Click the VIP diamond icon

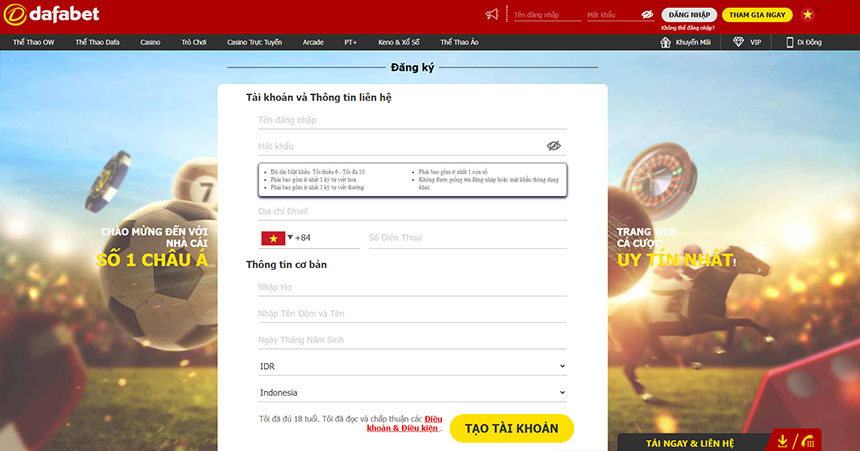coord(738,43)
